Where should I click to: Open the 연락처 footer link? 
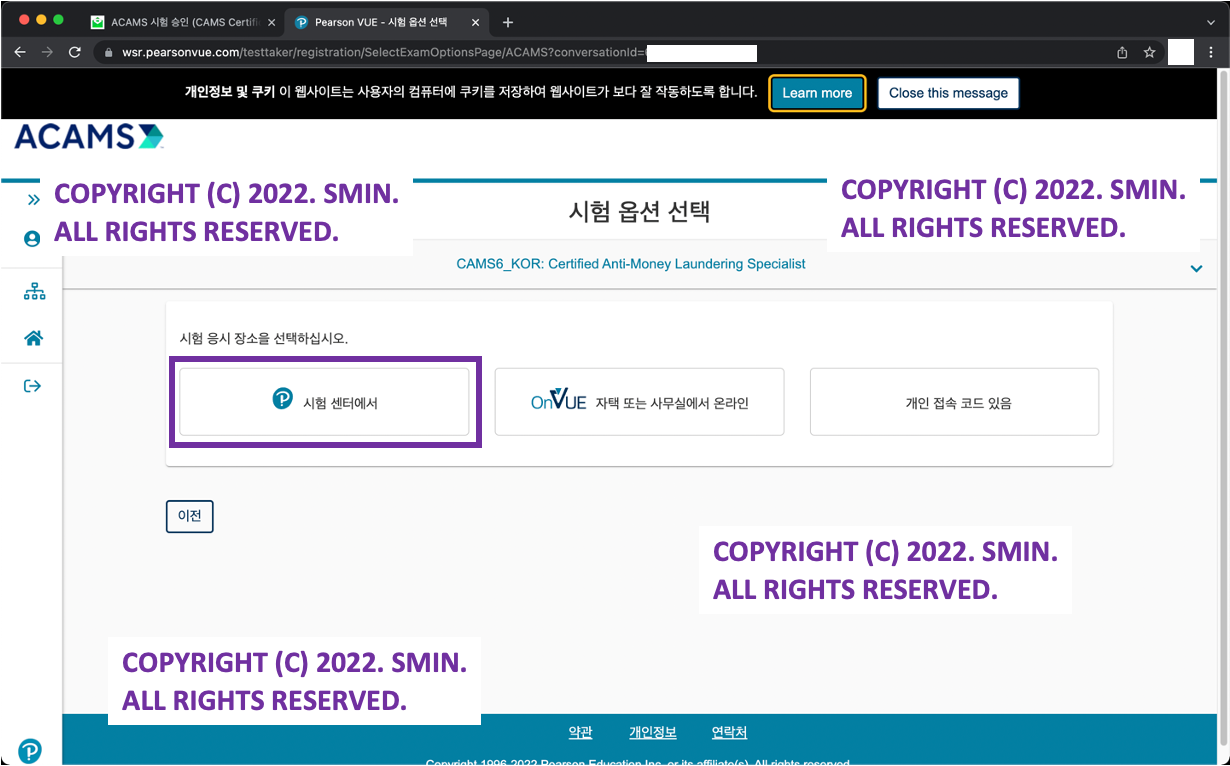729,732
